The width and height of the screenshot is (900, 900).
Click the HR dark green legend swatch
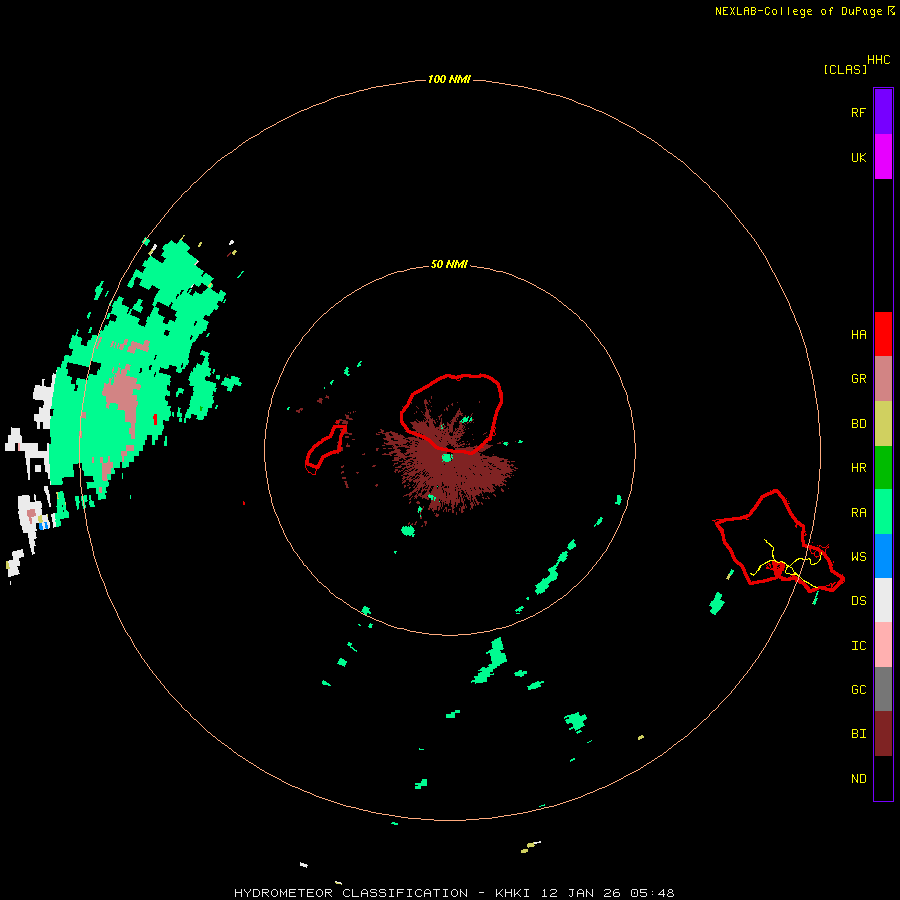coord(883,468)
